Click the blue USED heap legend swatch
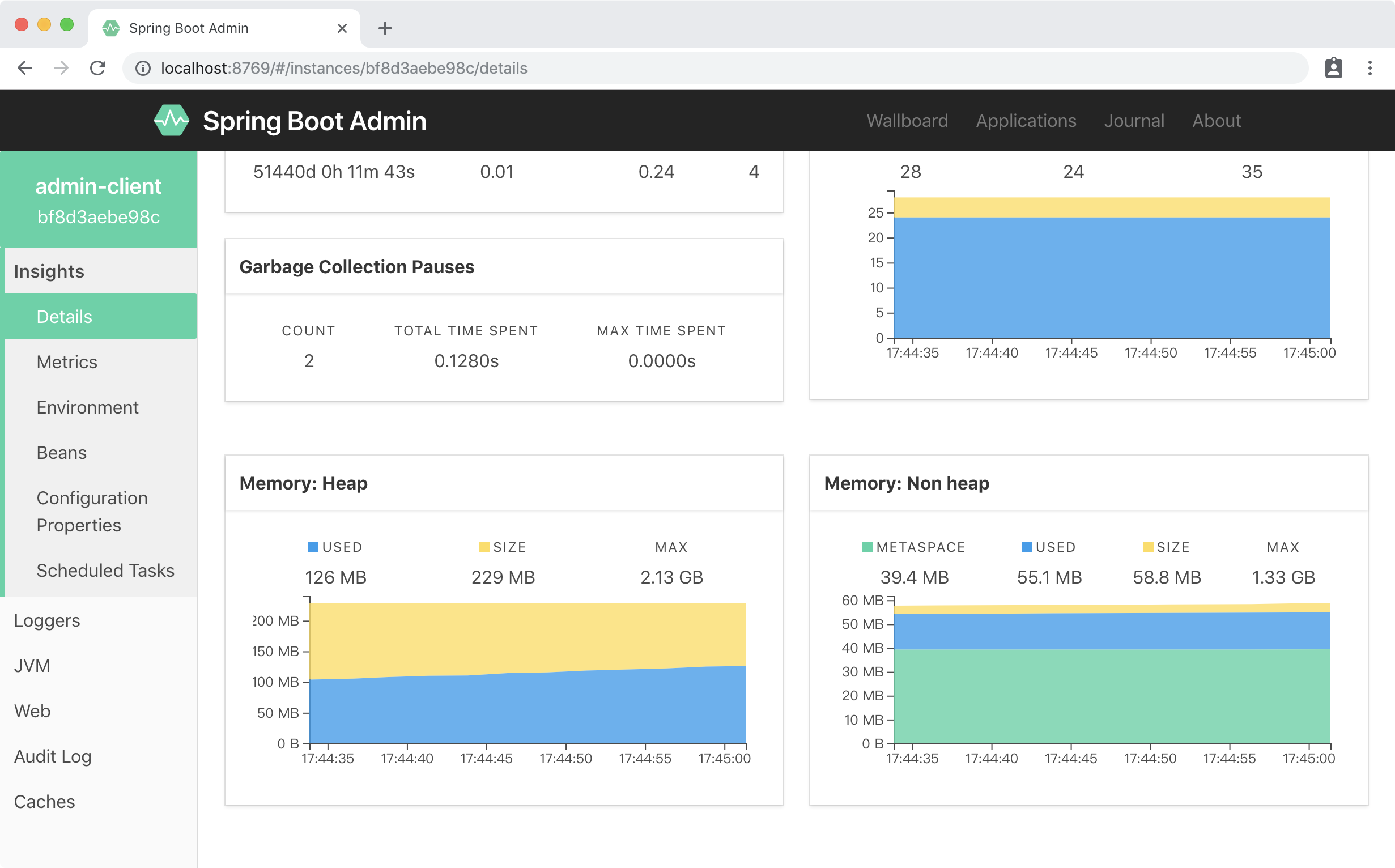This screenshot has width=1395, height=868. (x=313, y=547)
